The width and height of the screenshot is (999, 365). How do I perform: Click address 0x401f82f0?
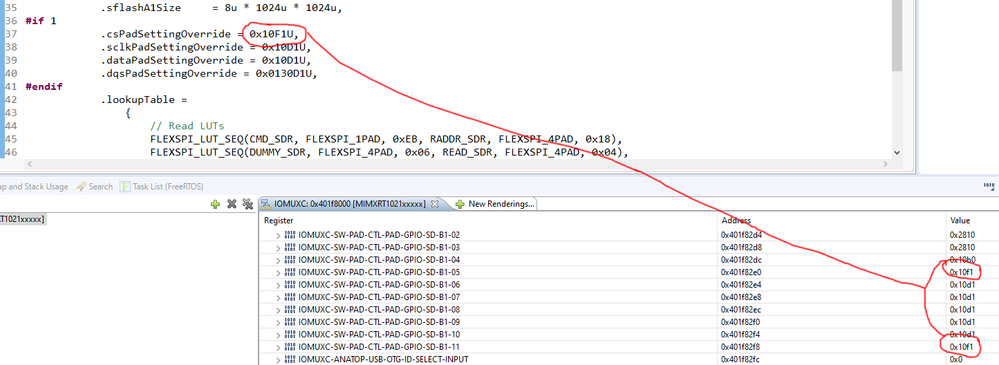[740, 322]
